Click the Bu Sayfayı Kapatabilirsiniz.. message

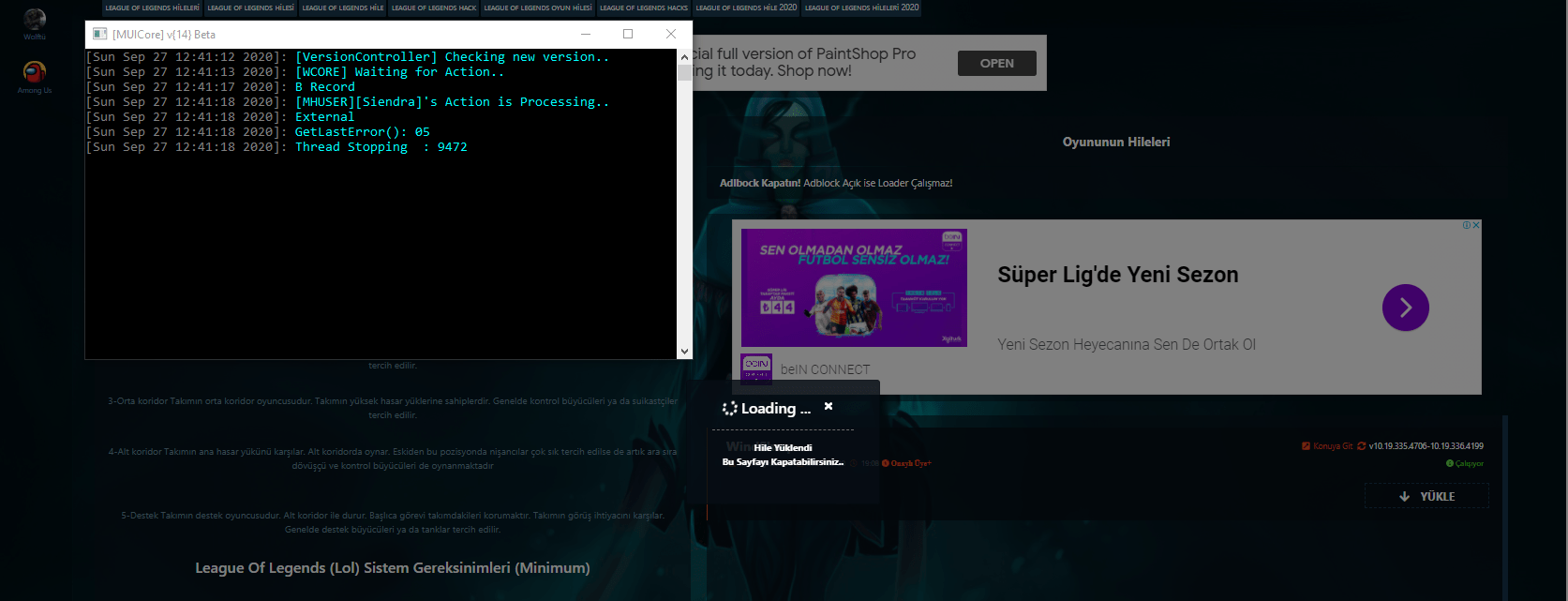(x=783, y=461)
